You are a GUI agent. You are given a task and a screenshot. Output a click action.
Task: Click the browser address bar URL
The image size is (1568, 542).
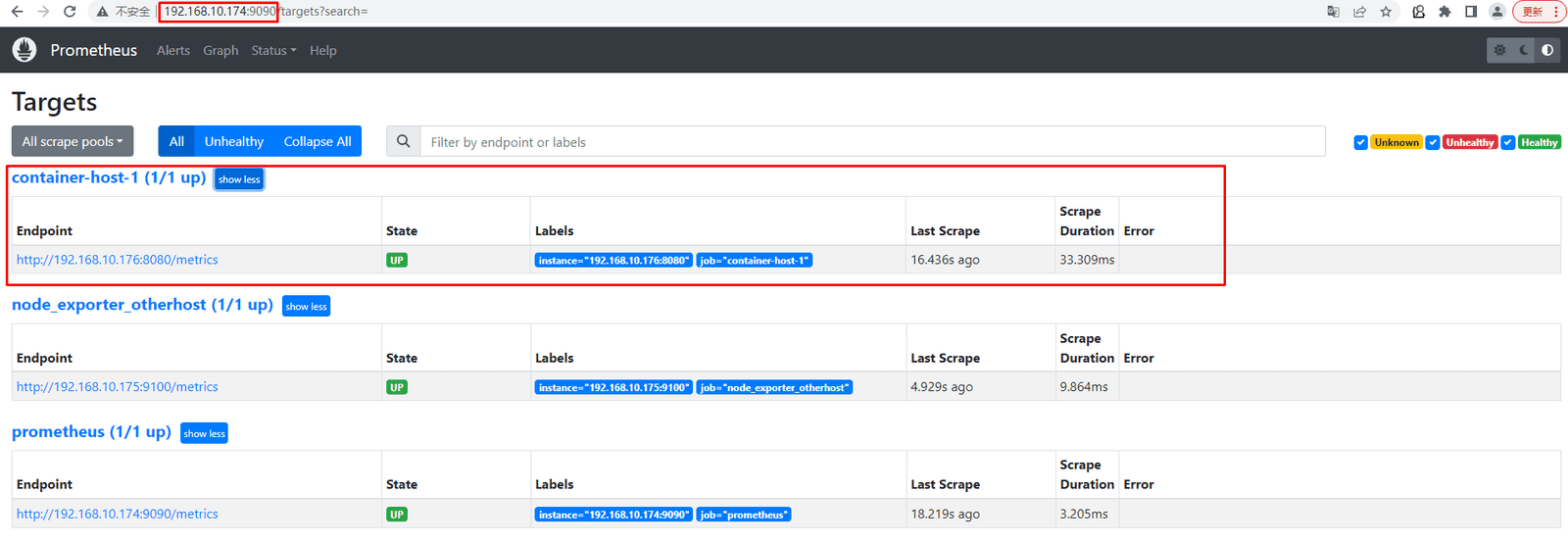[x=266, y=12]
